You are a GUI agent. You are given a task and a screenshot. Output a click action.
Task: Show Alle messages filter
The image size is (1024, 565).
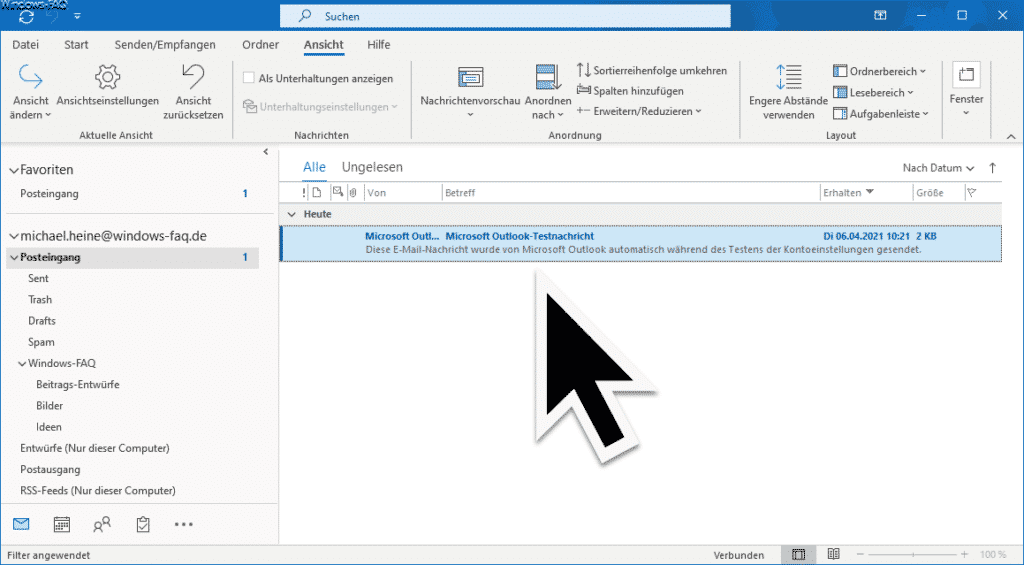[314, 168]
